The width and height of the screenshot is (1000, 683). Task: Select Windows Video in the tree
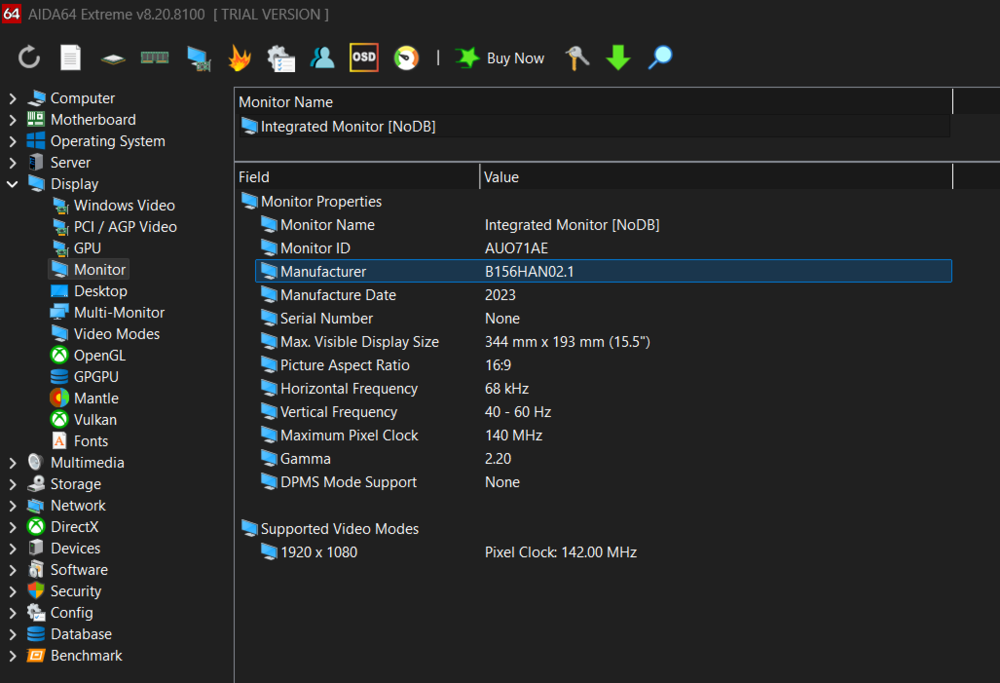[x=113, y=205]
